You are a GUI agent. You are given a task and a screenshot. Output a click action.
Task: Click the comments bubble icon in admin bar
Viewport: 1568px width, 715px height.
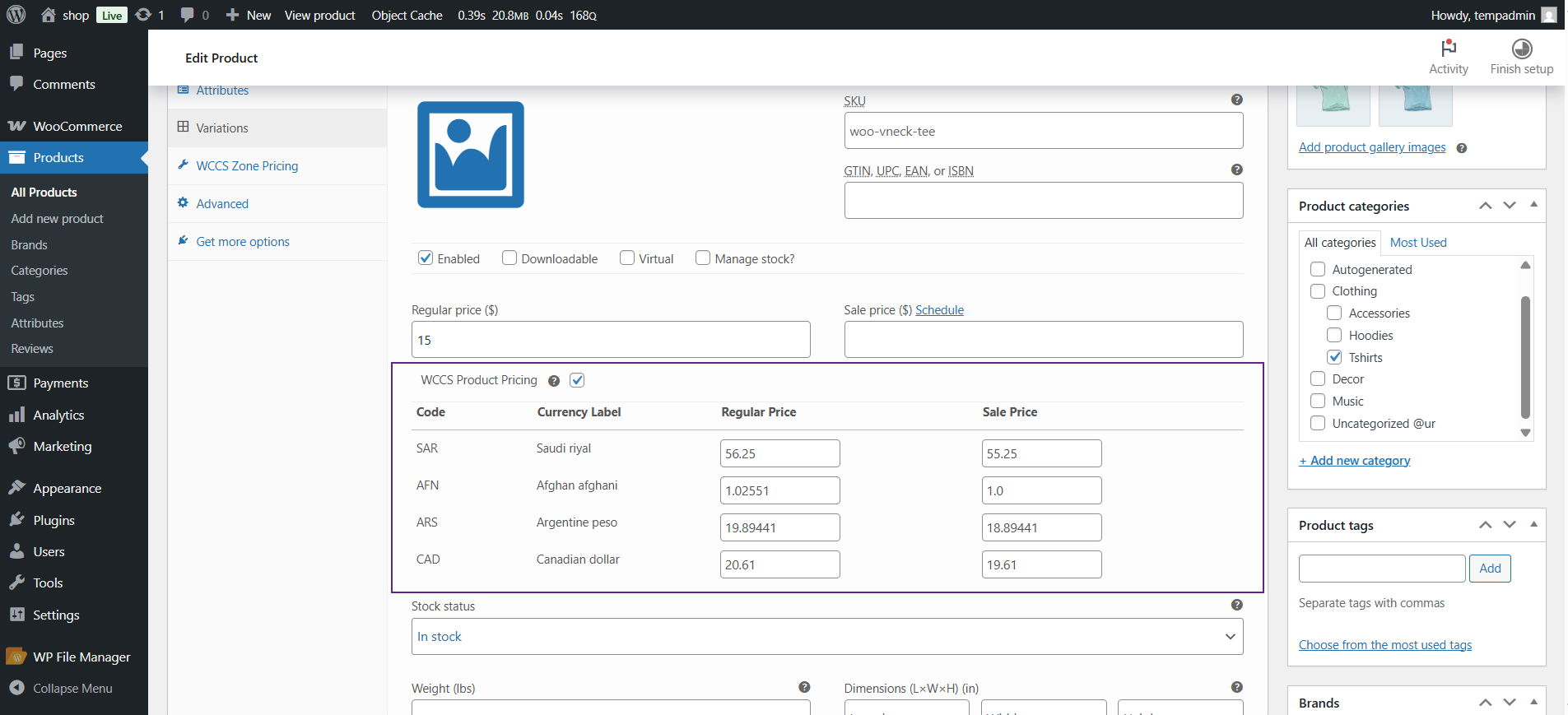(x=188, y=15)
